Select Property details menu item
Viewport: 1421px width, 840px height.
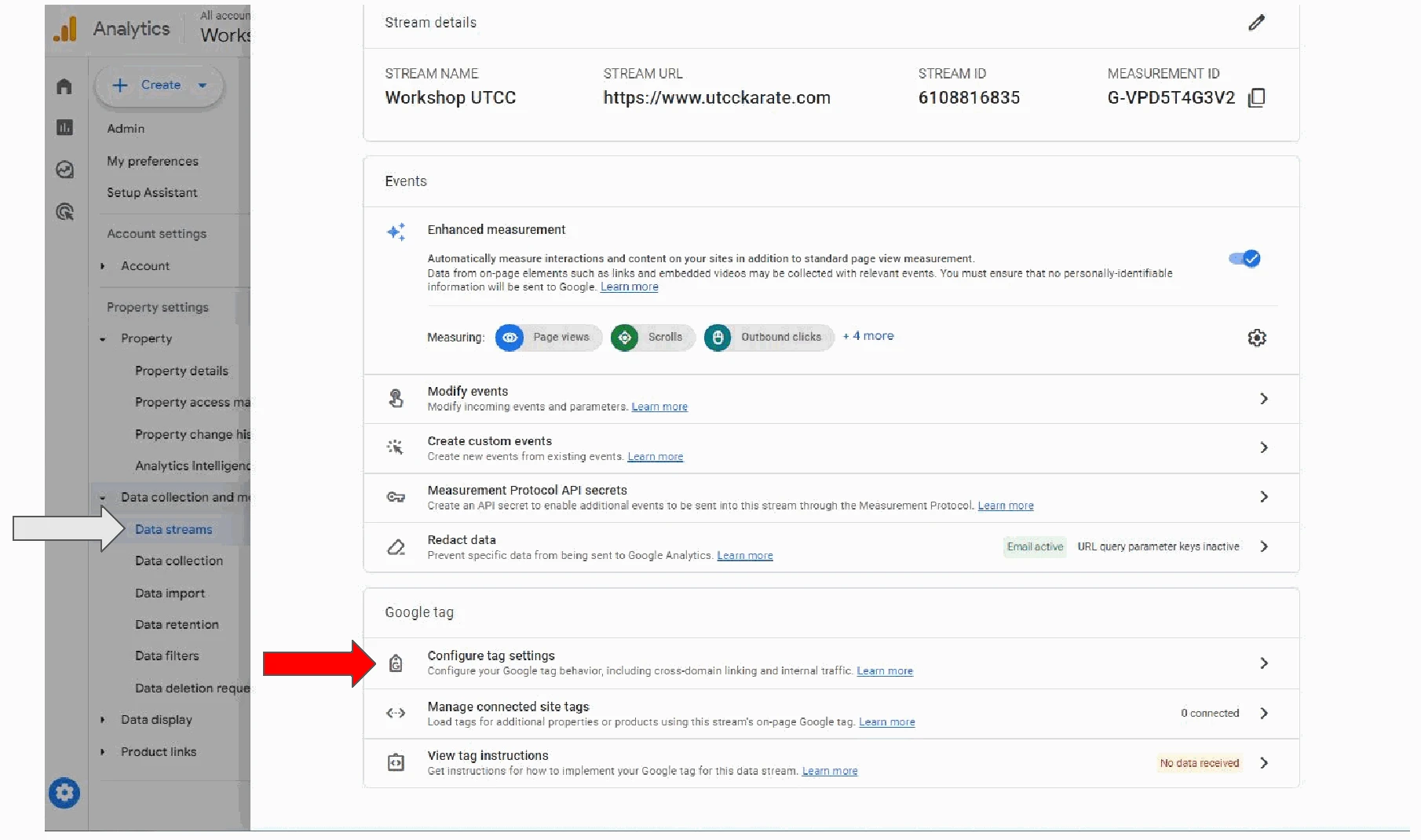pos(181,371)
